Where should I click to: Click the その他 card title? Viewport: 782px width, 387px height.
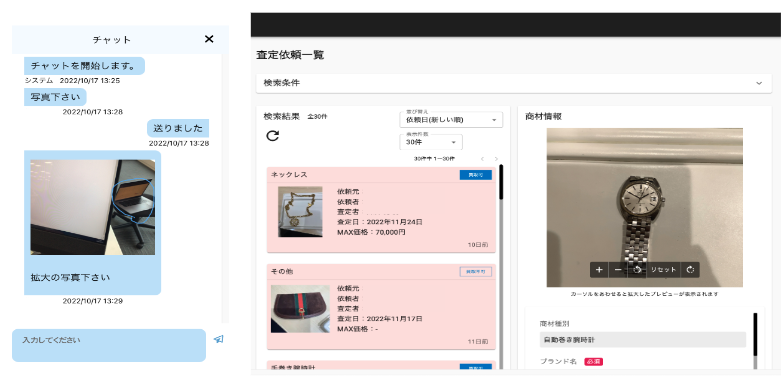282,271
